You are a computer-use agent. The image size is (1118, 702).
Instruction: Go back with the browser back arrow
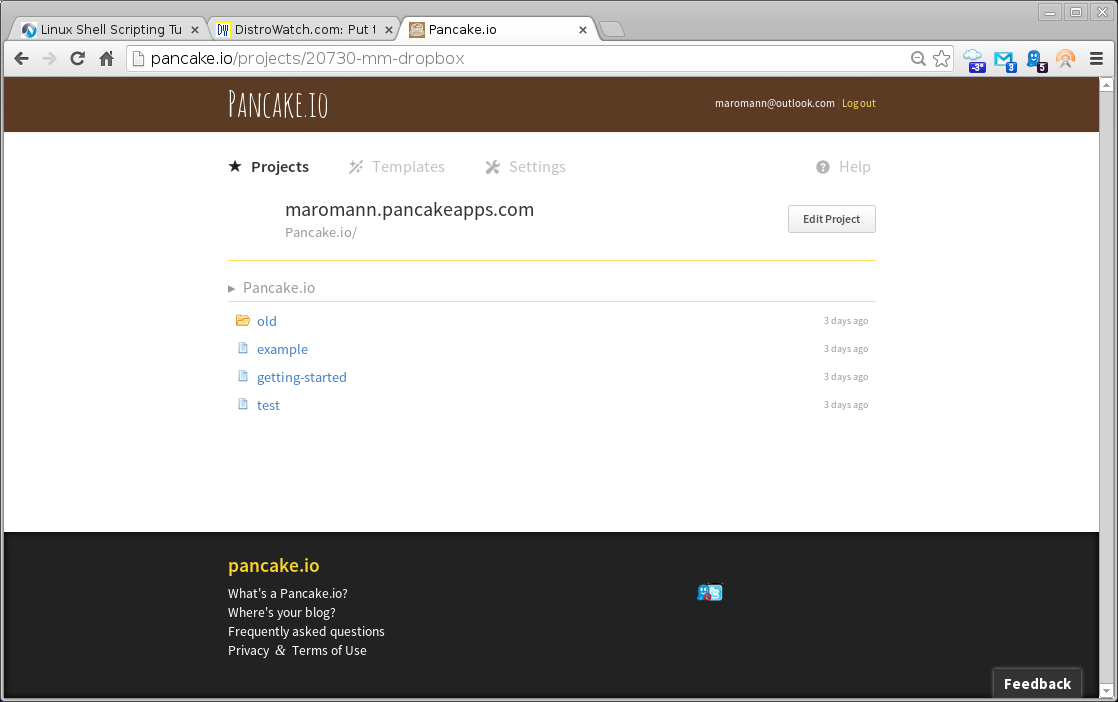[x=21, y=59]
